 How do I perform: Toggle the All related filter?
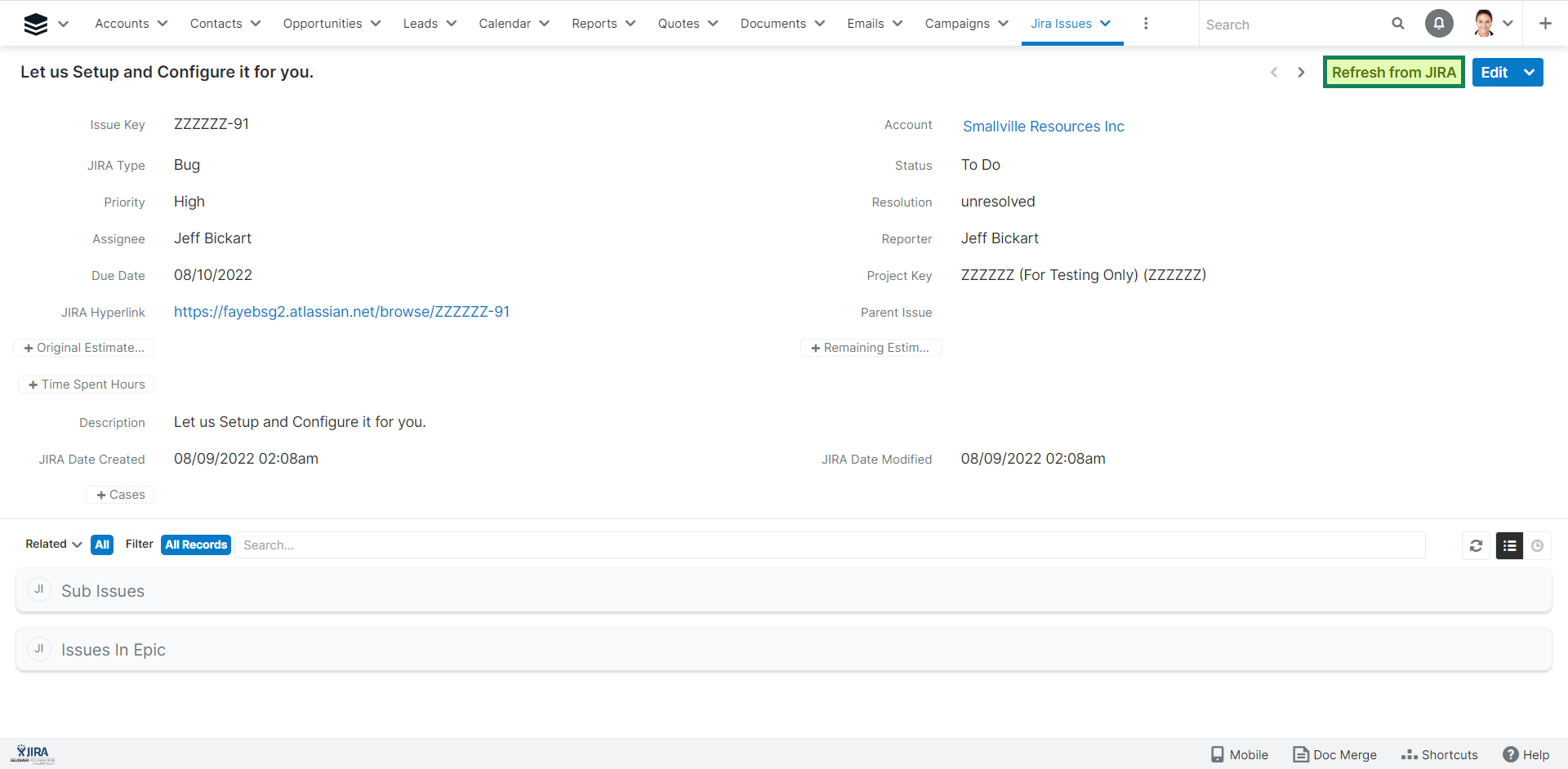pos(102,545)
